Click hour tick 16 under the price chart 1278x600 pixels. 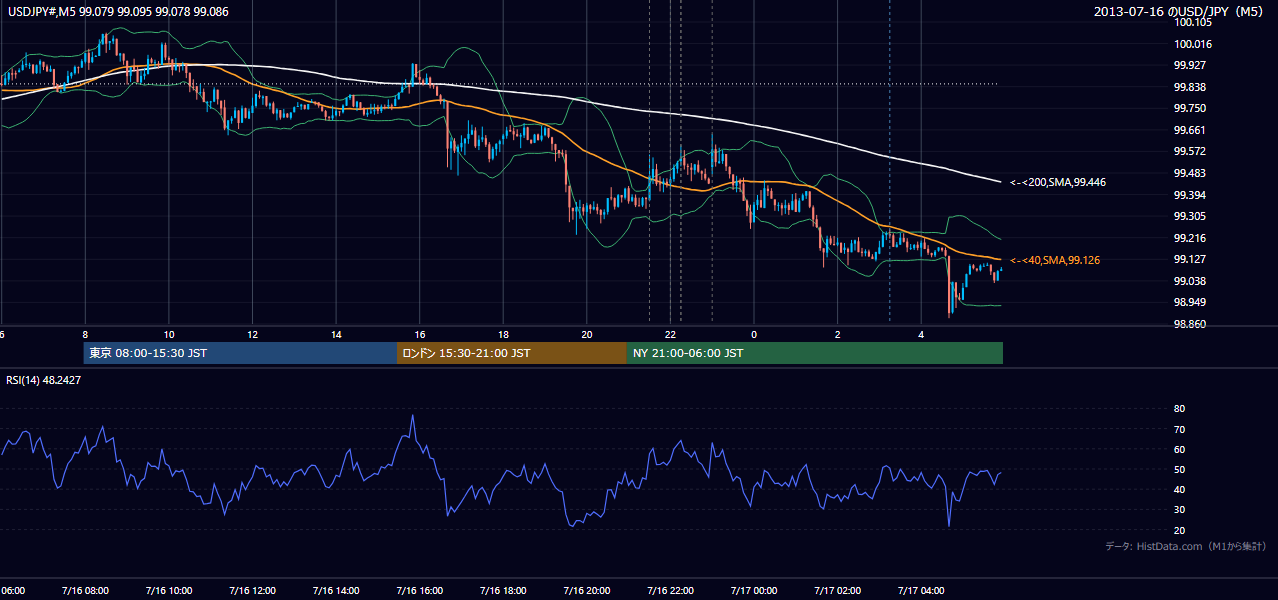[420, 335]
